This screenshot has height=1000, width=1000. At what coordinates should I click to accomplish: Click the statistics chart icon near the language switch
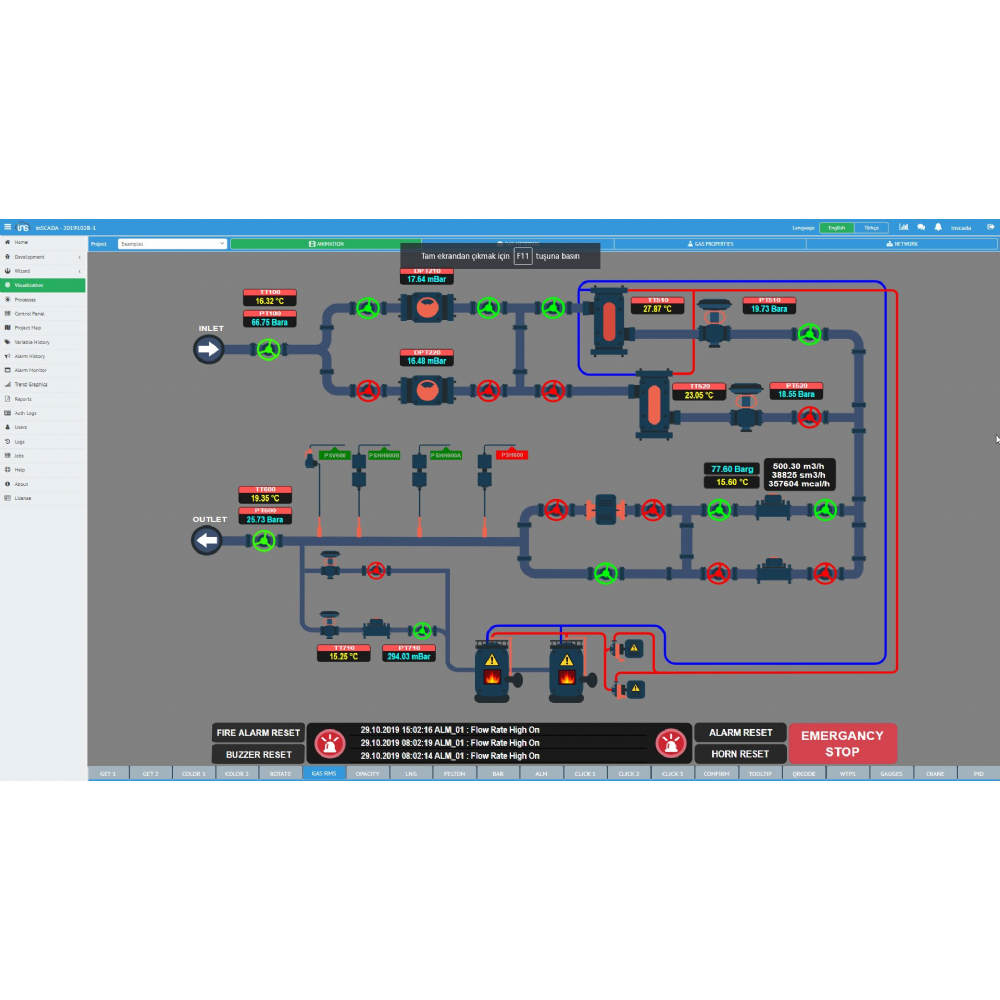tap(904, 227)
